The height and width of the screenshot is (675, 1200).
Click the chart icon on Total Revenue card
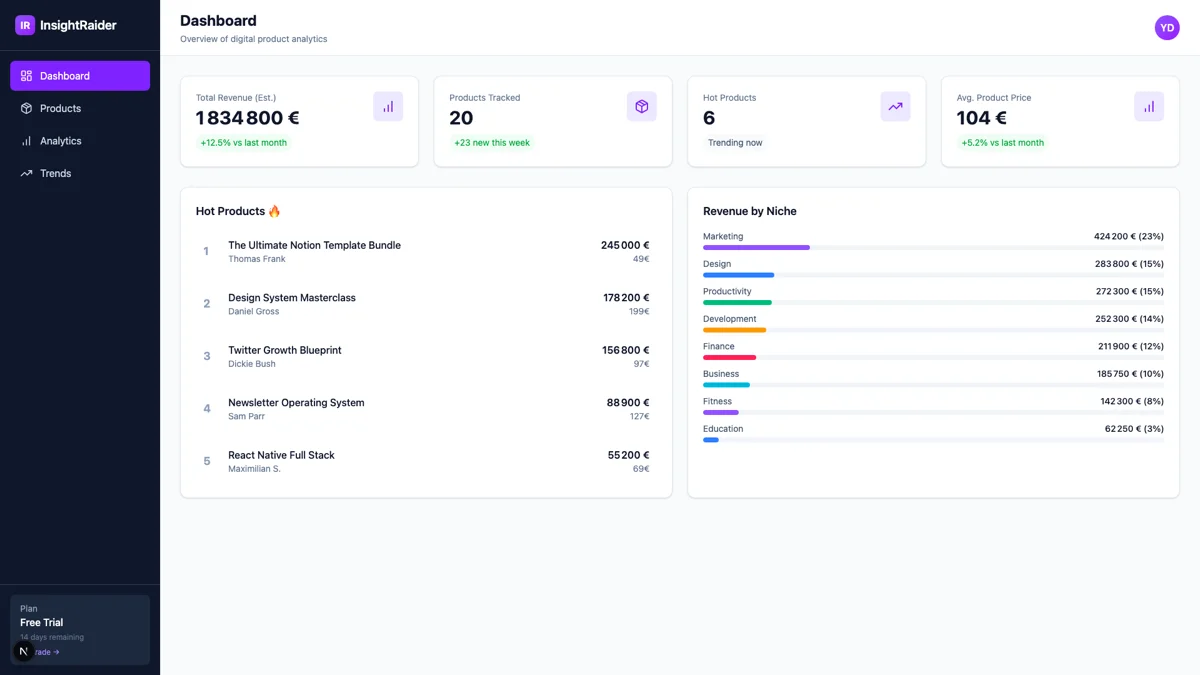tap(388, 105)
